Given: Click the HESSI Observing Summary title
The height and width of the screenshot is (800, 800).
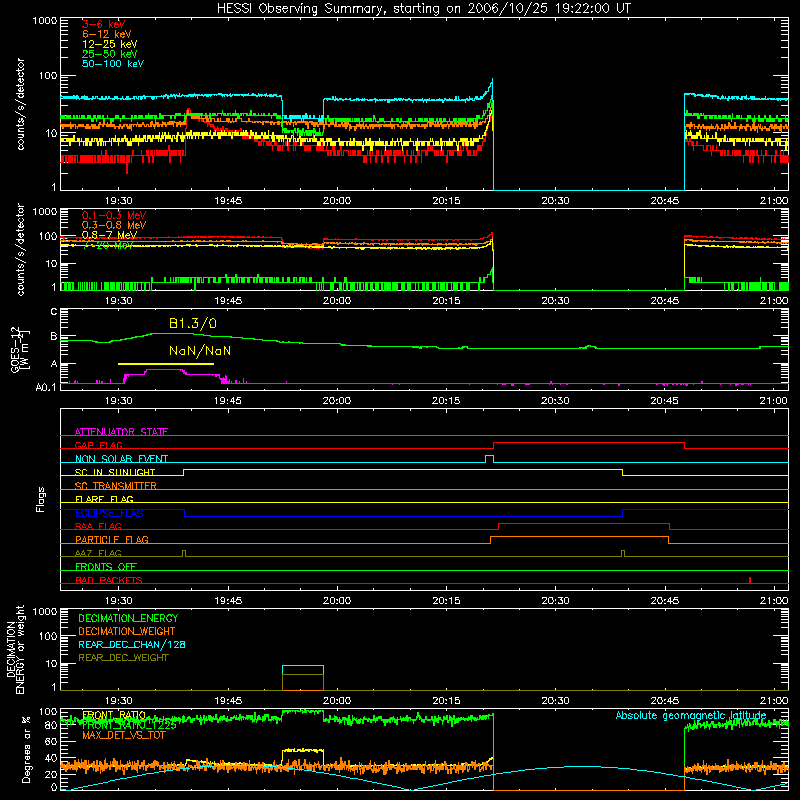Looking at the screenshot, I should coord(424,9).
